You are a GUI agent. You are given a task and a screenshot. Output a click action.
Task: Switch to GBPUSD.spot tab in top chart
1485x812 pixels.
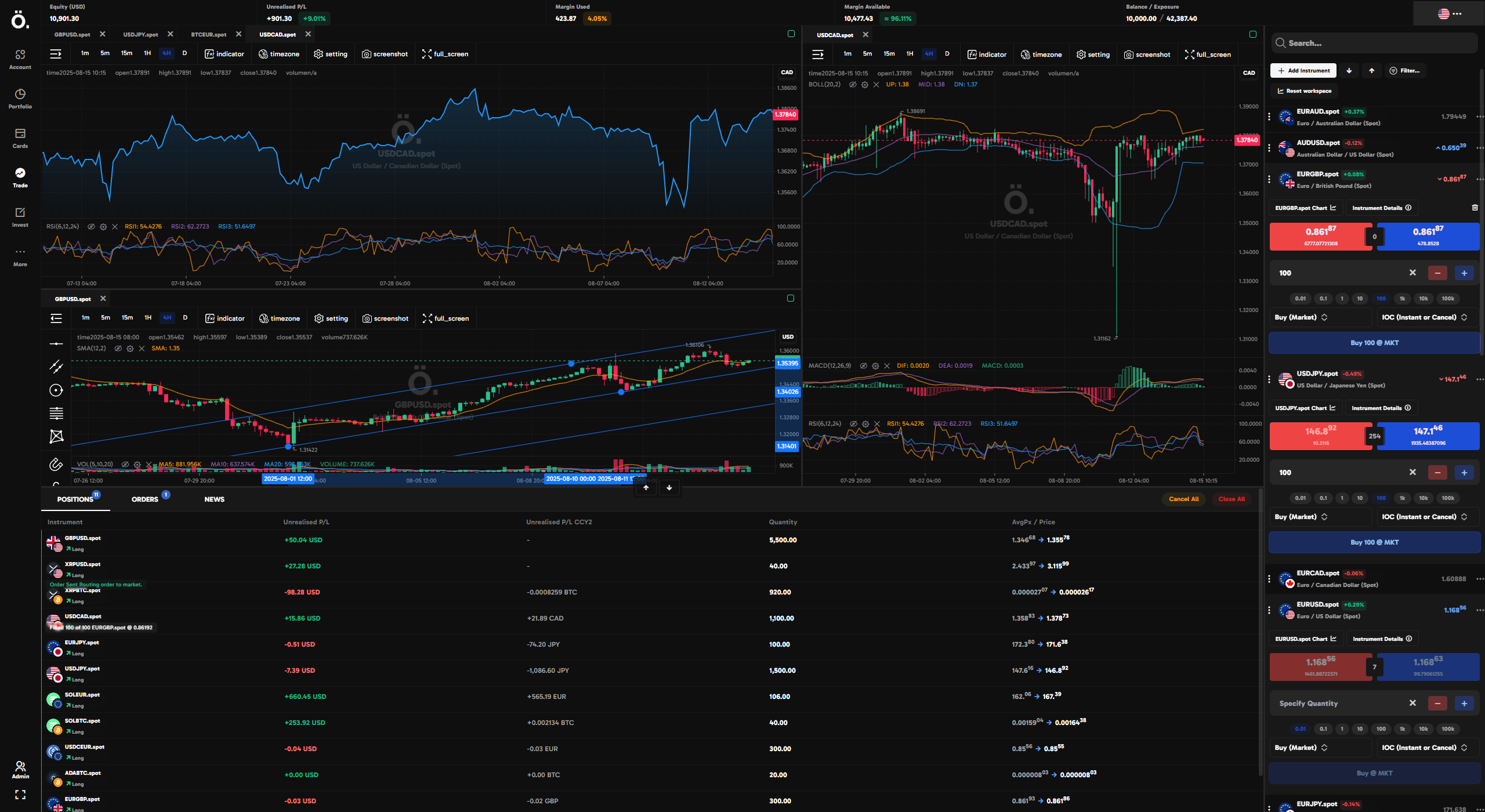(73, 34)
